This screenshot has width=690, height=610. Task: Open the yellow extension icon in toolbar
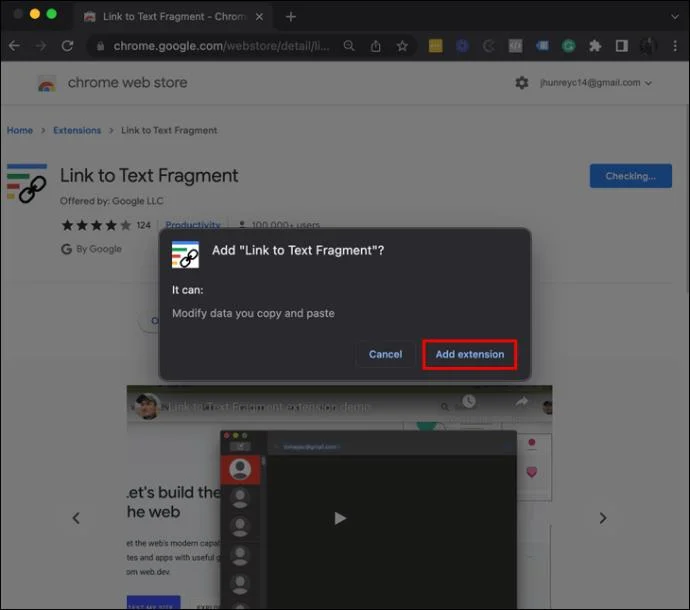[435, 46]
